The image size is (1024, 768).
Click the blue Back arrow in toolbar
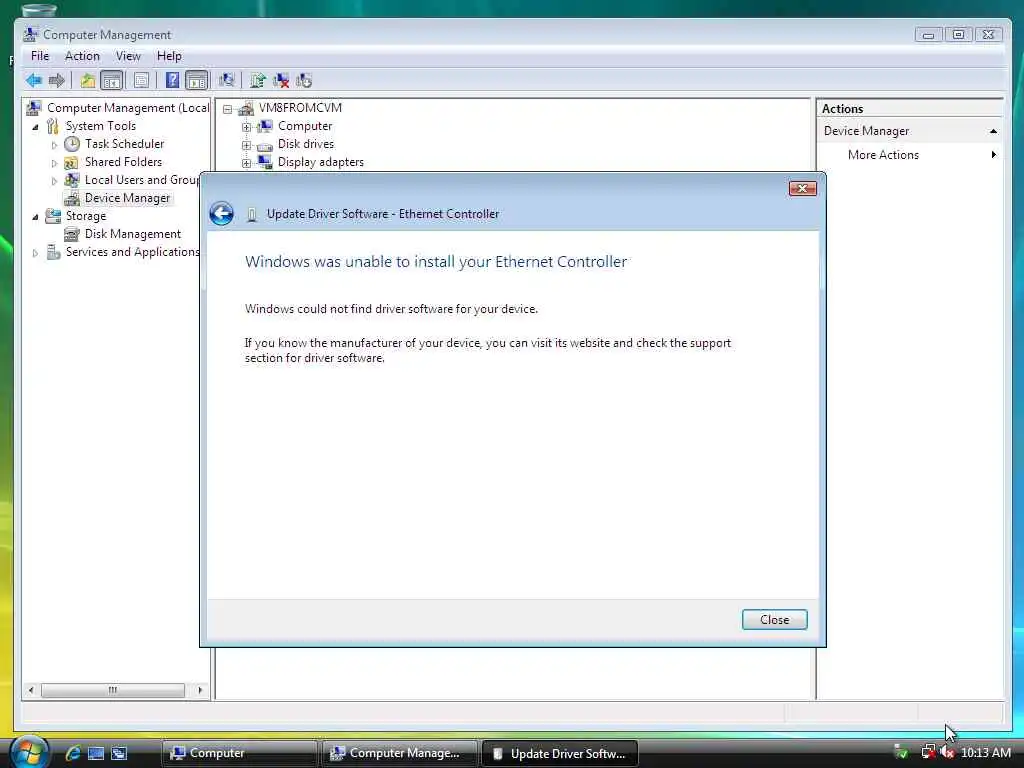pyautogui.click(x=34, y=80)
